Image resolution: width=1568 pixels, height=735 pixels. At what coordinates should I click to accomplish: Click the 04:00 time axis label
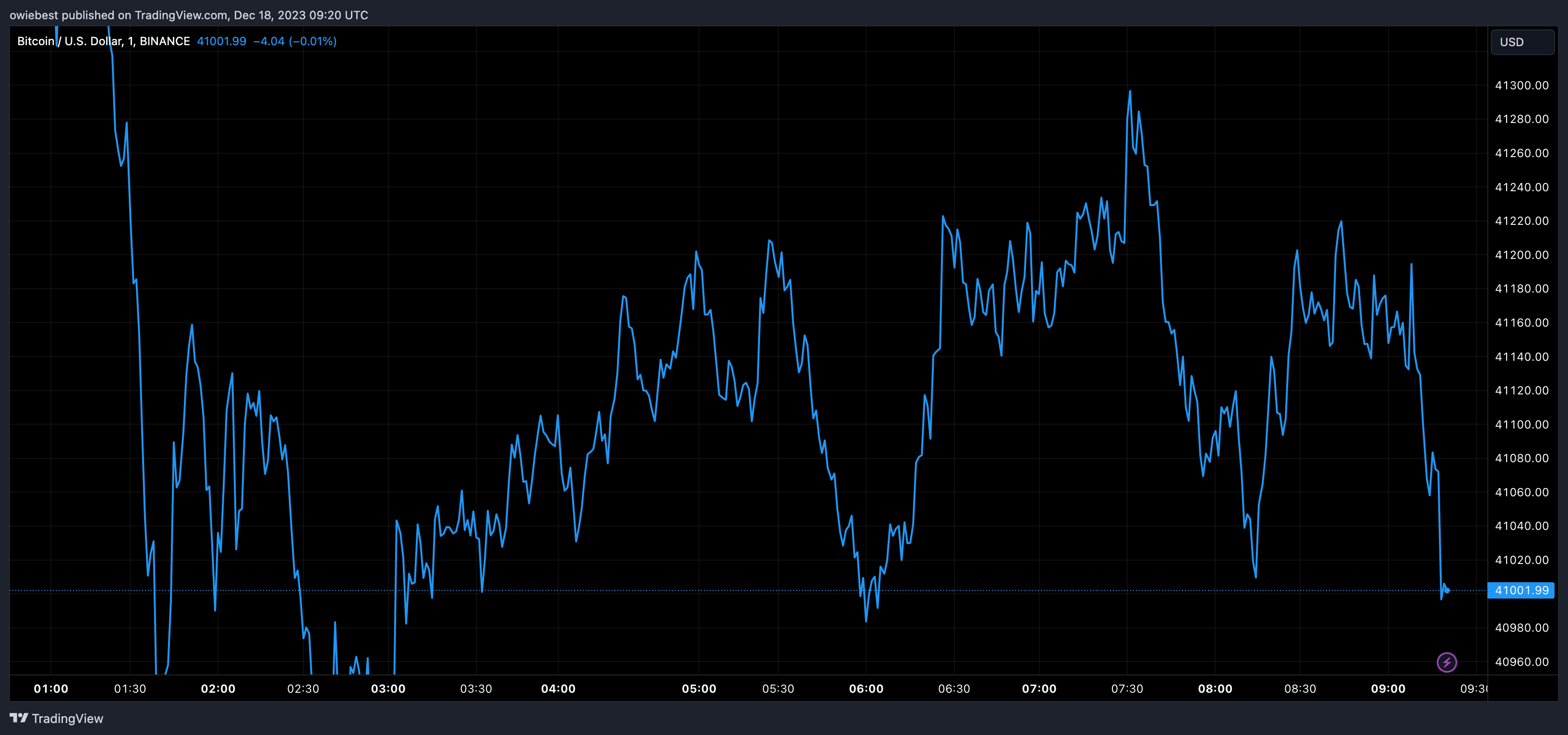point(558,689)
